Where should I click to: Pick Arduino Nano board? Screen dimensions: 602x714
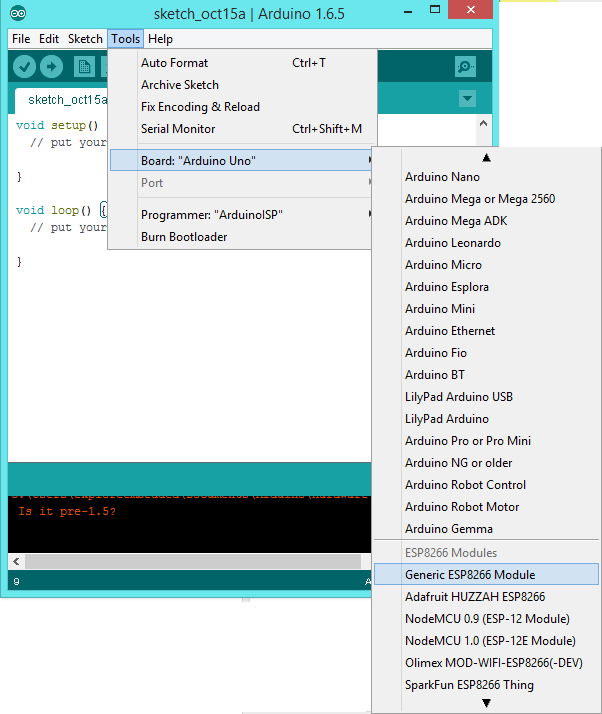pos(486,177)
